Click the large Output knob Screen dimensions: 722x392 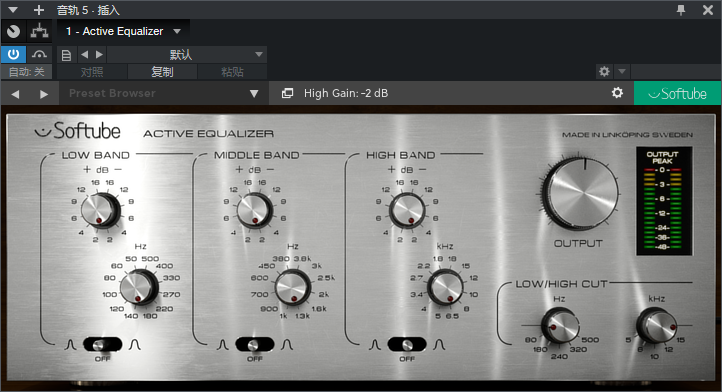coord(581,193)
